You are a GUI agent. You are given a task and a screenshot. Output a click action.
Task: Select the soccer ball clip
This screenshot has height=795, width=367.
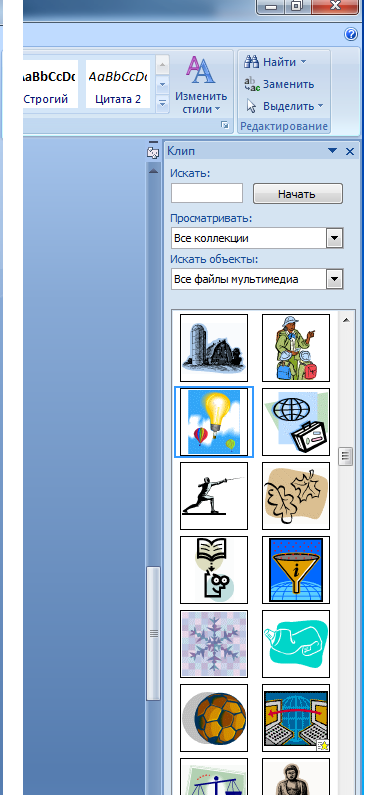[x=214, y=718]
